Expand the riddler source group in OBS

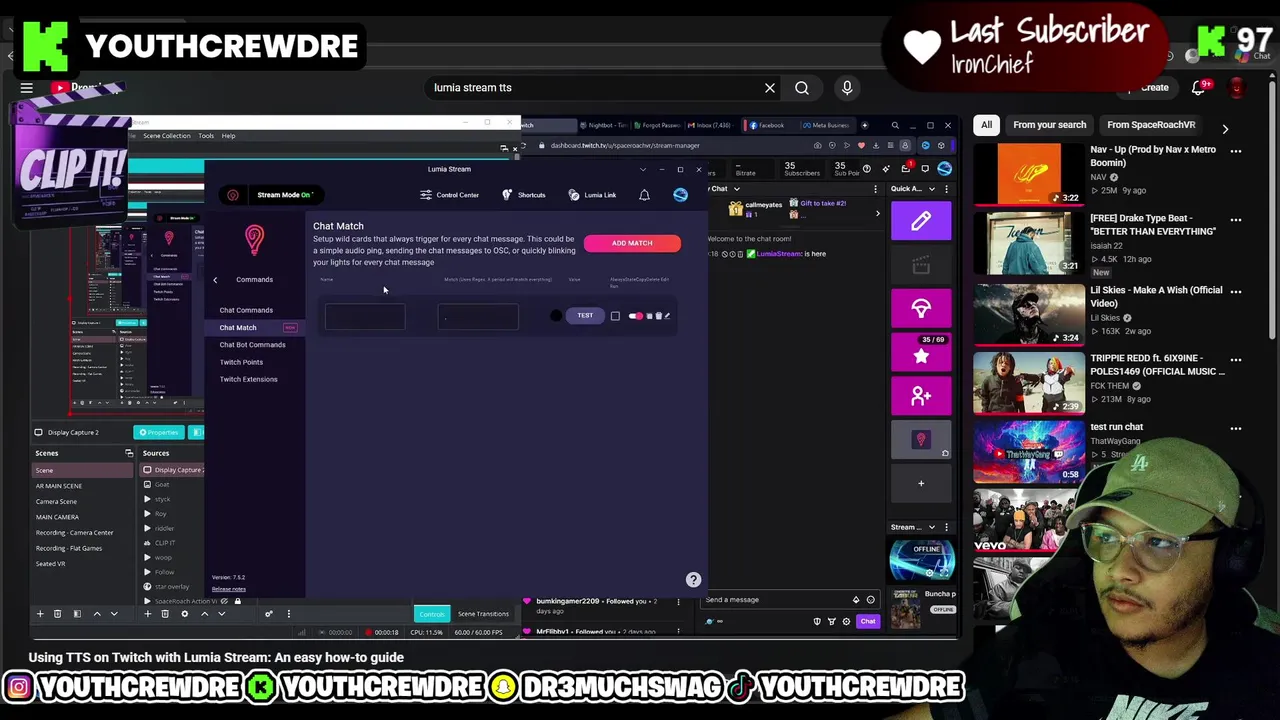[x=147, y=528]
